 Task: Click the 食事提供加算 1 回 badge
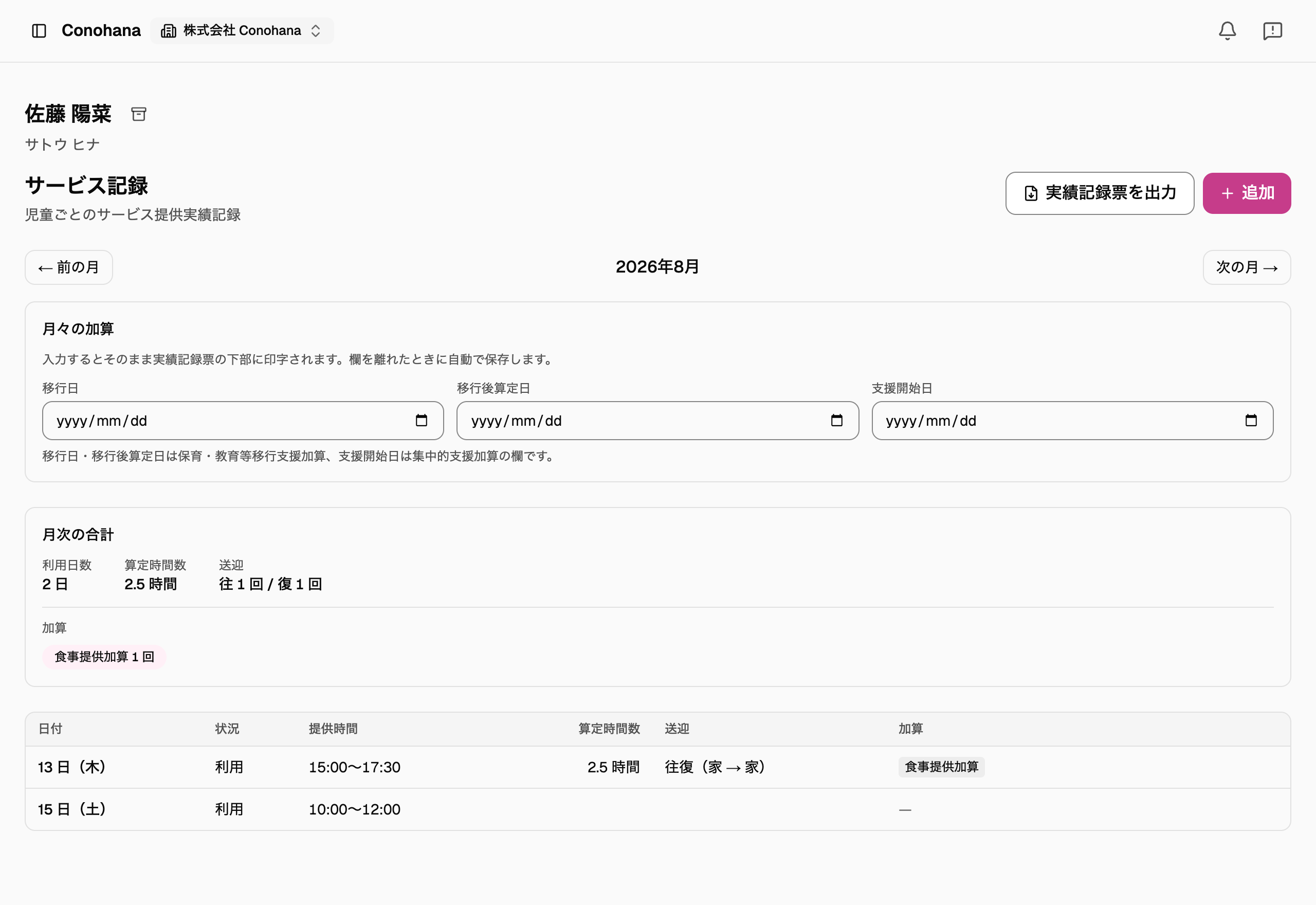pyautogui.click(x=104, y=657)
